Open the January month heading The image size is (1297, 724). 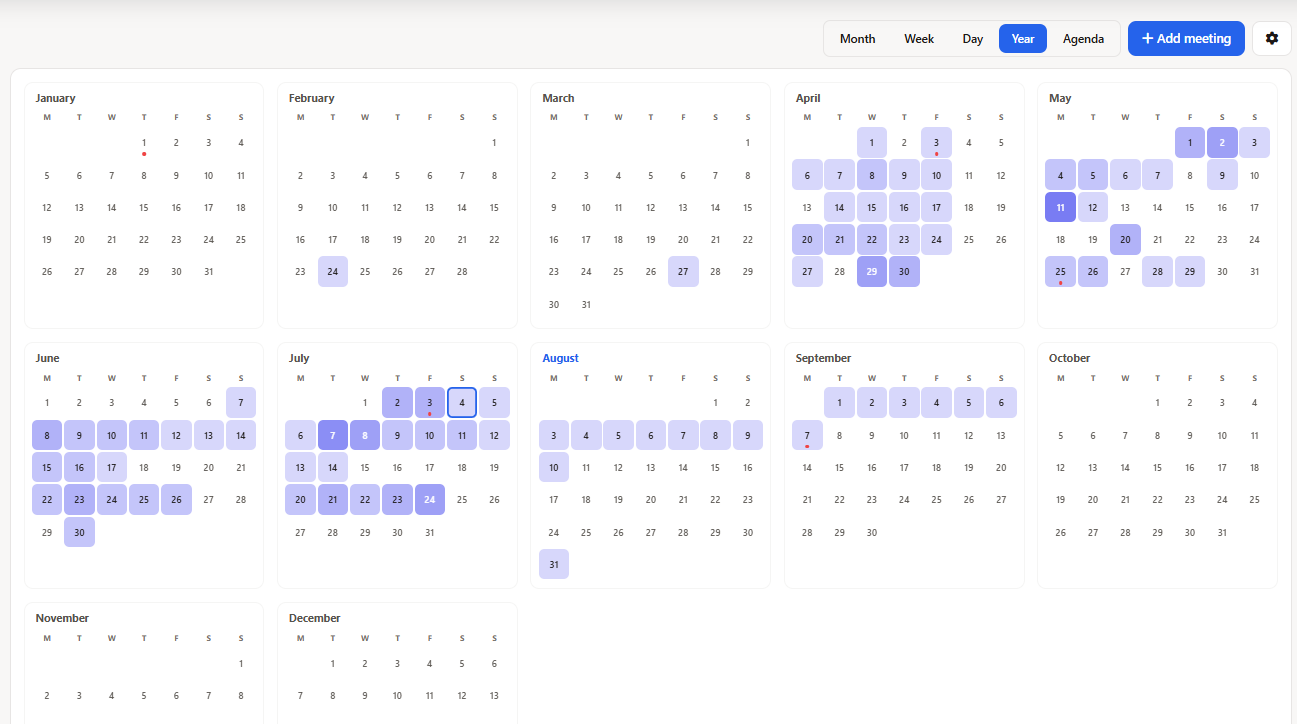coord(55,98)
